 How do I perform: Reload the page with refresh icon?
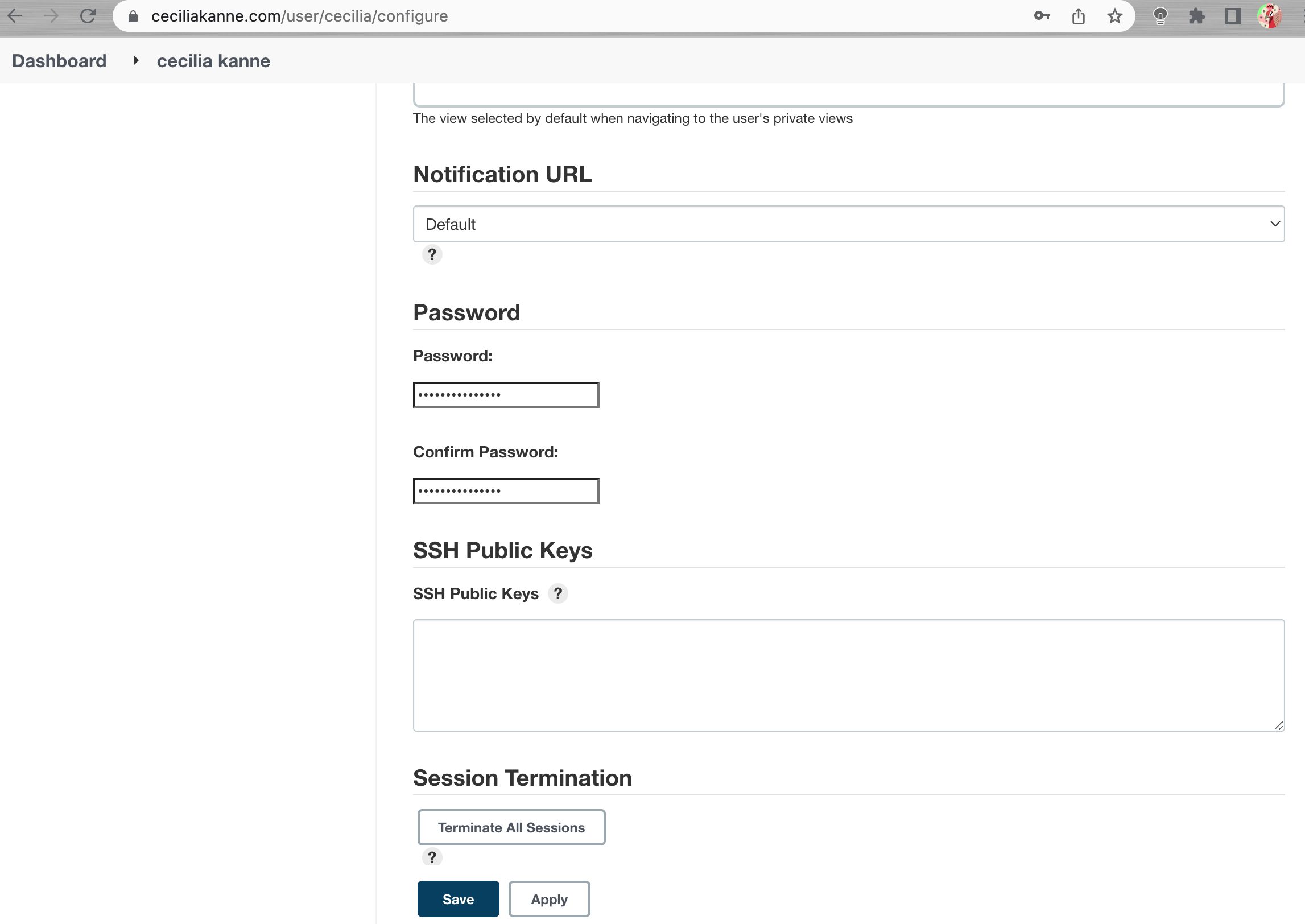tap(88, 16)
